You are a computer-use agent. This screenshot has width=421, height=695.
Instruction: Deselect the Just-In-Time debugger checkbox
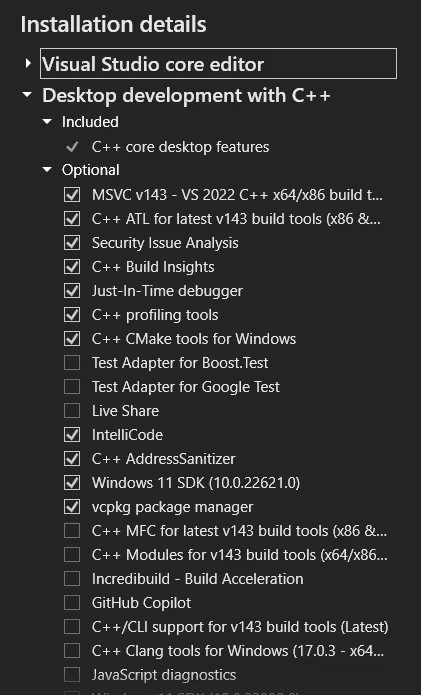pos(72,291)
